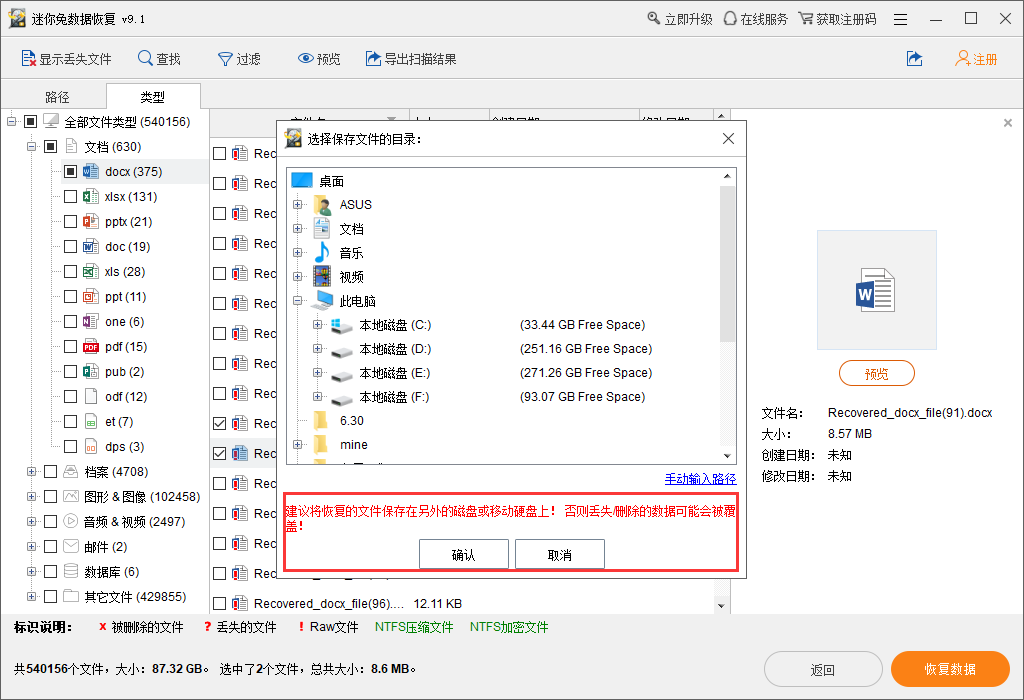Toggle checkbox for 图形 & 图像 (102458)
This screenshot has height=700, width=1024.
coord(50,496)
